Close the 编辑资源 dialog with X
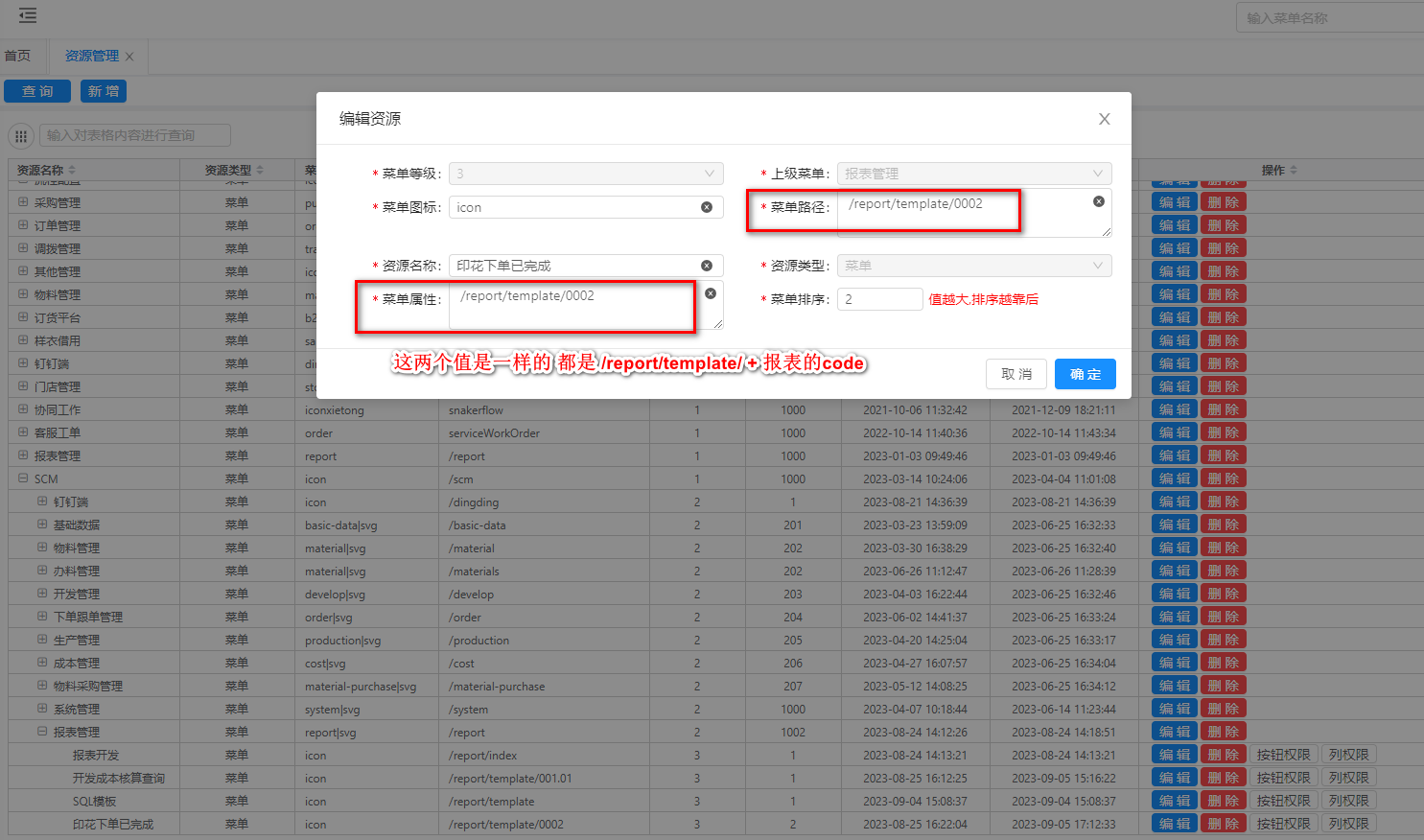This screenshot has width=1424, height=840. pyautogui.click(x=1104, y=119)
